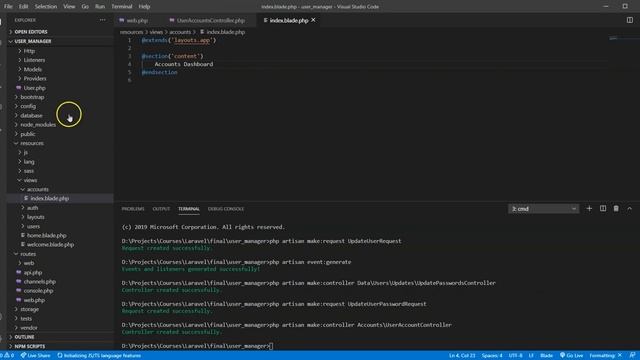Click the notifications bell in status bar
640x360 pixels.
[632, 356]
